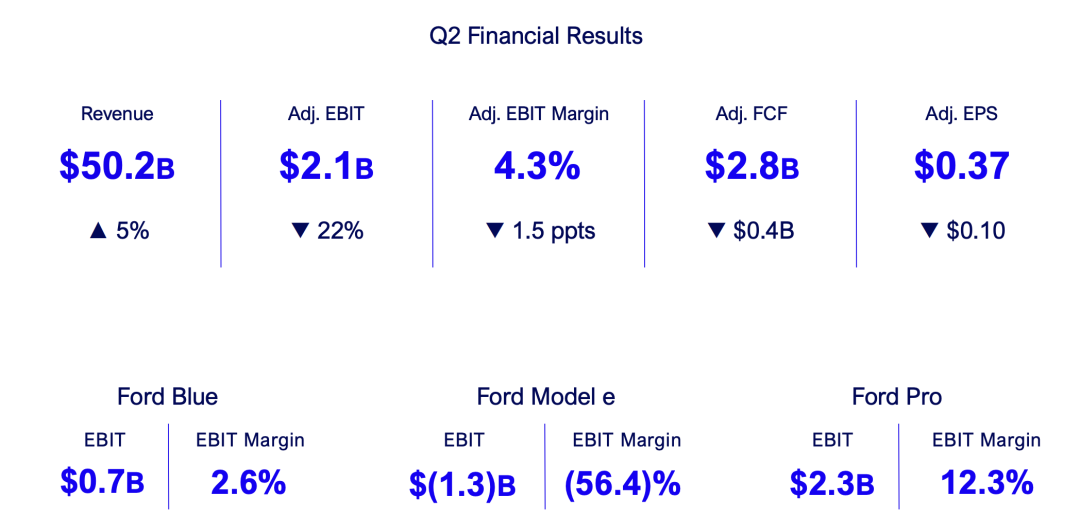The image size is (1080, 531).
Task: Click the Ford Model e heading
Action: pyautogui.click(x=546, y=397)
